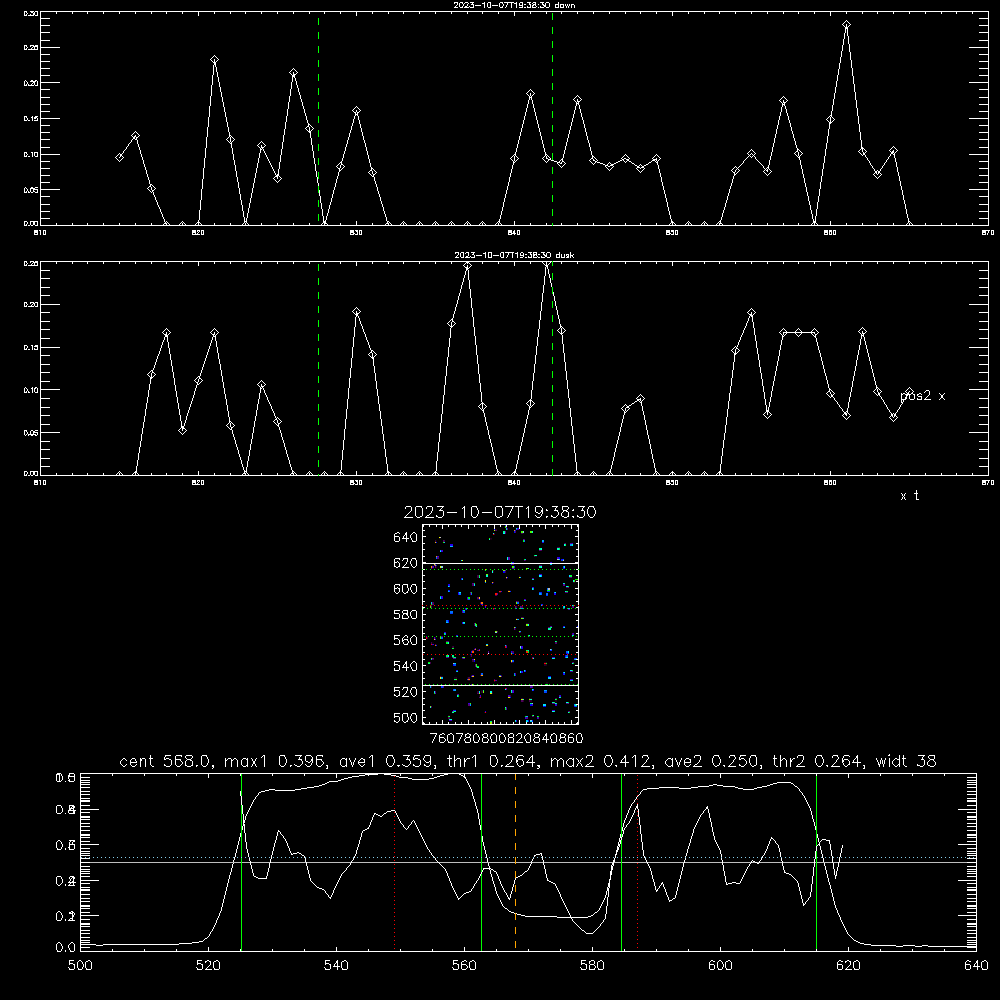This screenshot has height=1000, width=1000.
Task: Click the right green dashed line in dawn plot
Action: click(x=552, y=119)
